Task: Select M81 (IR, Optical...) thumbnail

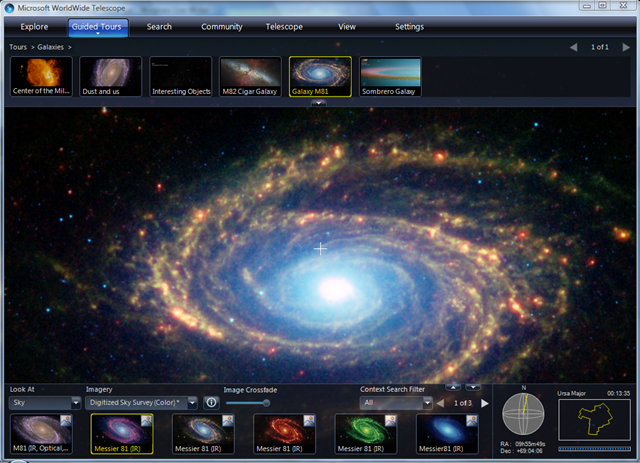Action: point(41,434)
